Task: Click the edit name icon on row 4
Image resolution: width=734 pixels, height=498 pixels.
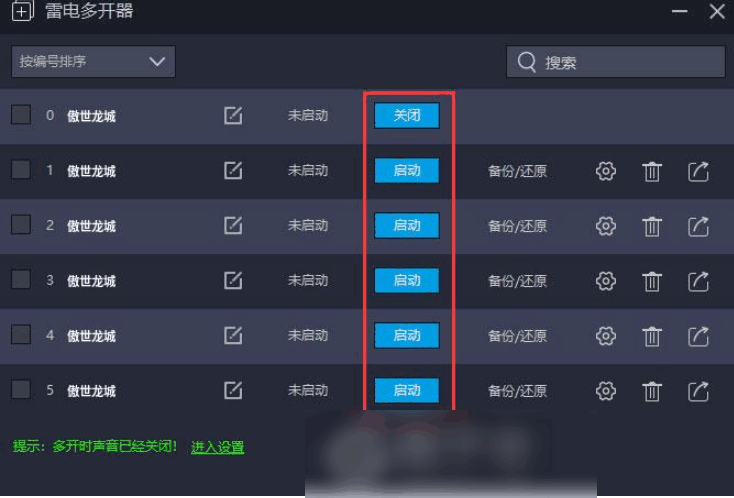Action: pyautogui.click(x=233, y=335)
